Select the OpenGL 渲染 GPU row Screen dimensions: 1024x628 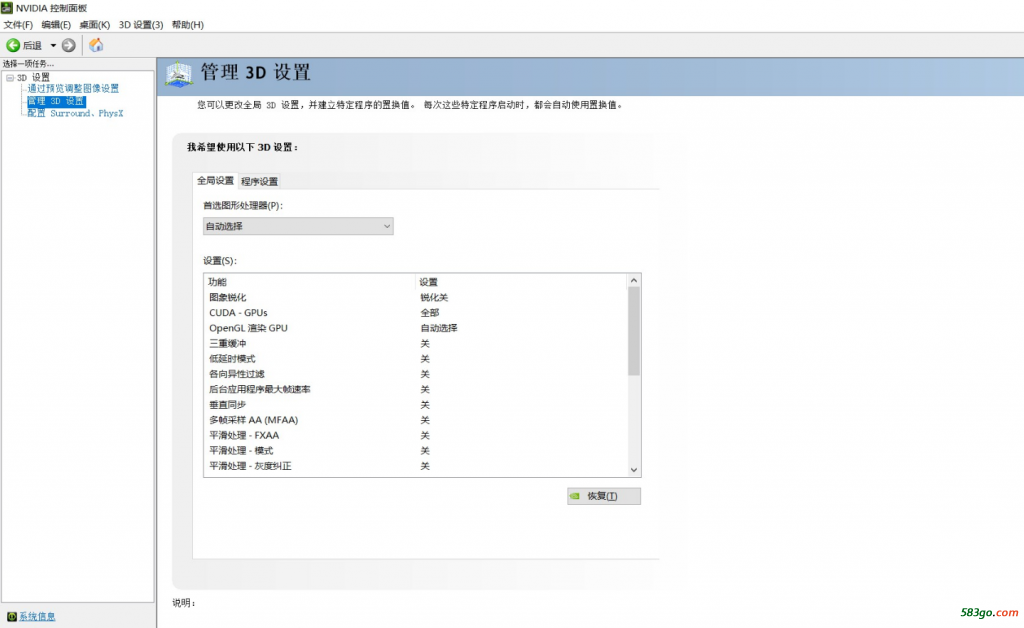(x=415, y=328)
